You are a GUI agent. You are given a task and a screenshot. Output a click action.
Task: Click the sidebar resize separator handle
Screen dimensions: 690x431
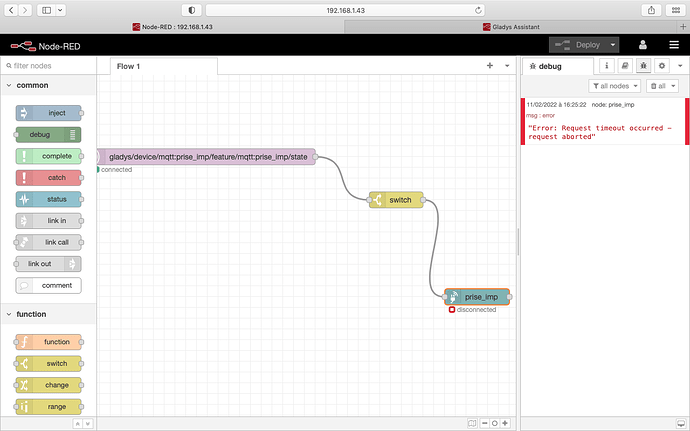click(518, 241)
